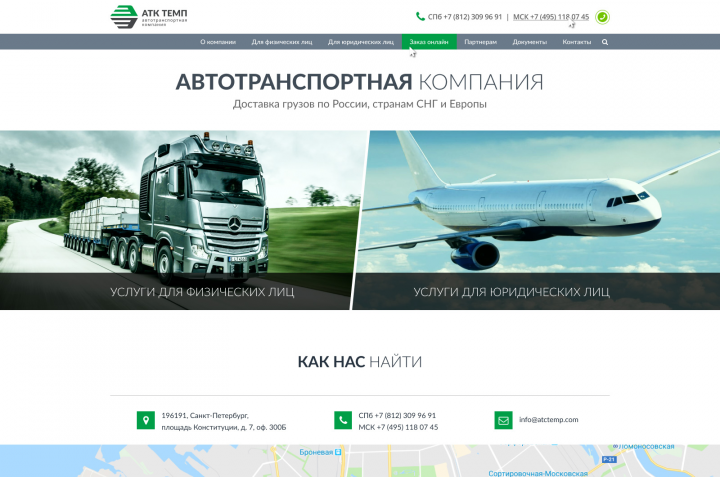Image resolution: width=720 pixels, height=477 pixels.
Task: Click the P-21 road marker on map
Action: click(x=609, y=459)
